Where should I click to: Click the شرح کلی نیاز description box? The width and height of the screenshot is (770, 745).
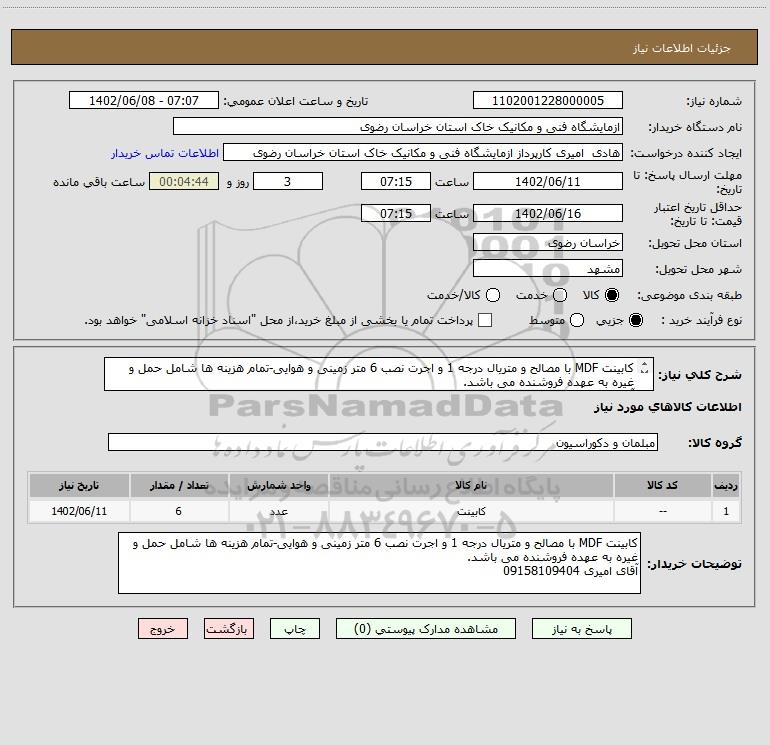[x=379, y=374]
